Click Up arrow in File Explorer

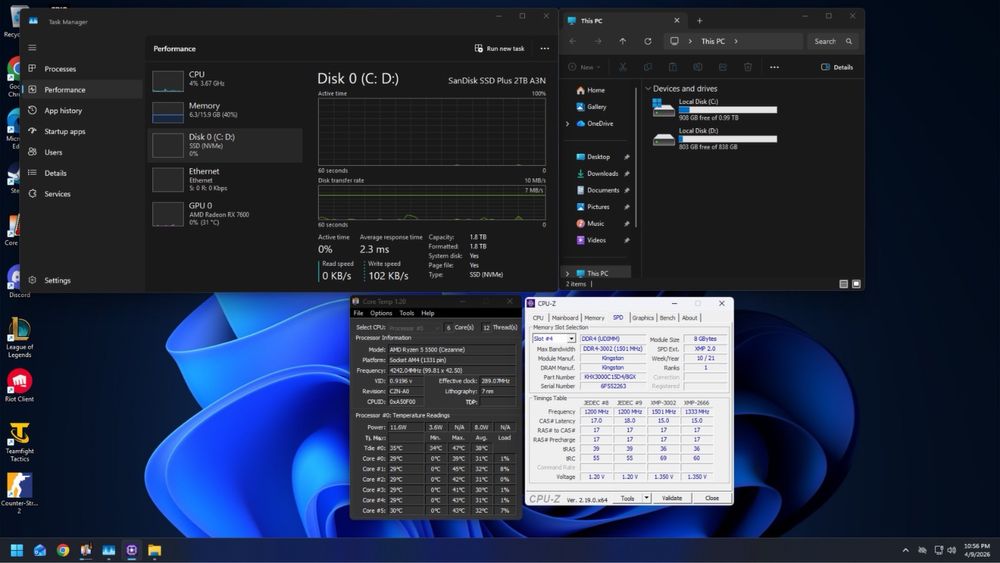[x=622, y=41]
